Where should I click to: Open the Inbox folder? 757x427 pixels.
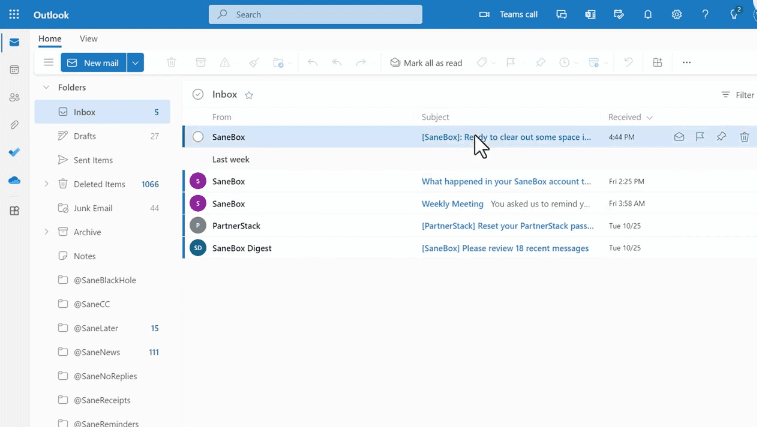click(x=102, y=112)
